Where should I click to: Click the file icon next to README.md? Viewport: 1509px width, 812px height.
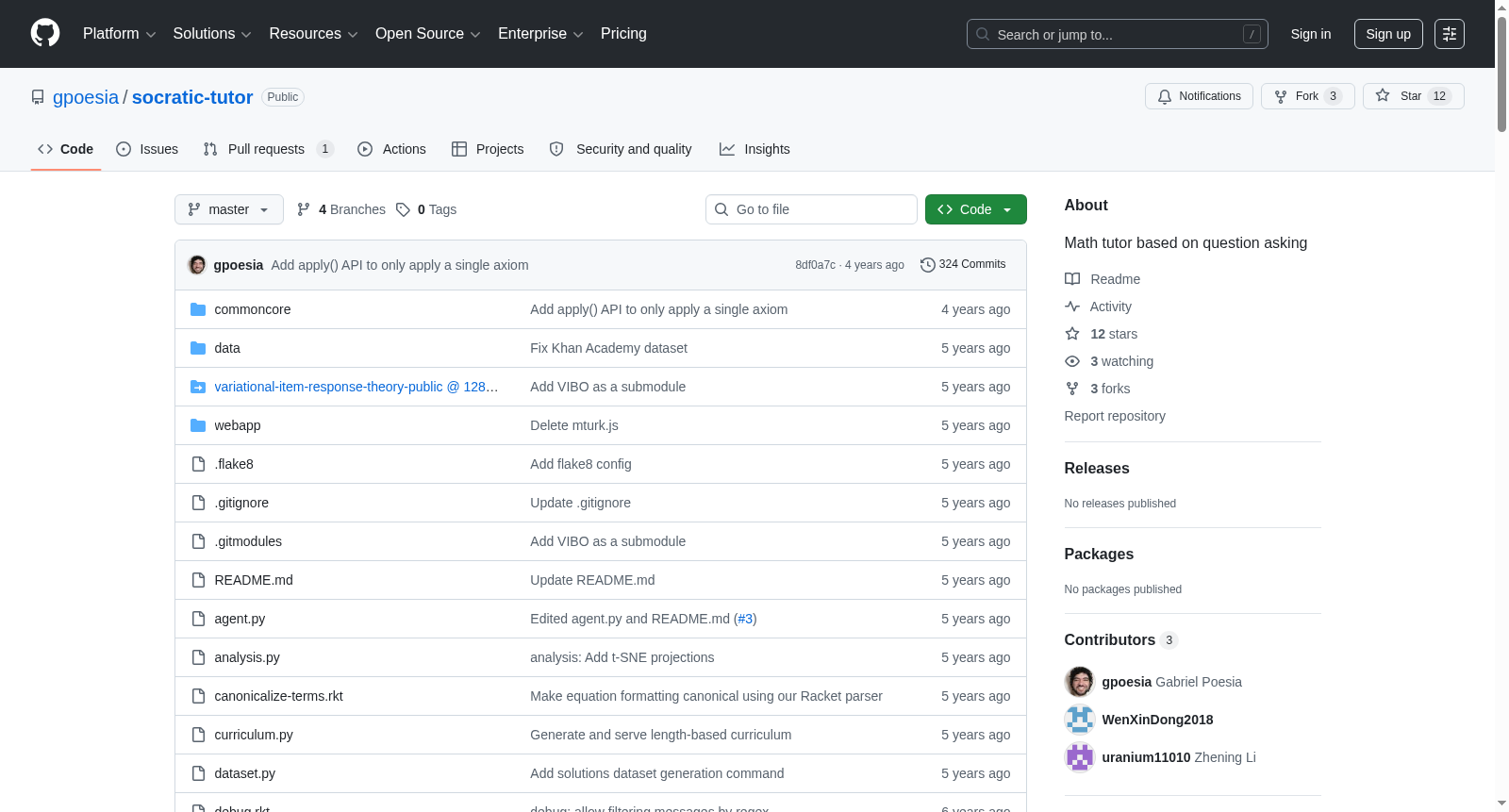[x=198, y=580]
